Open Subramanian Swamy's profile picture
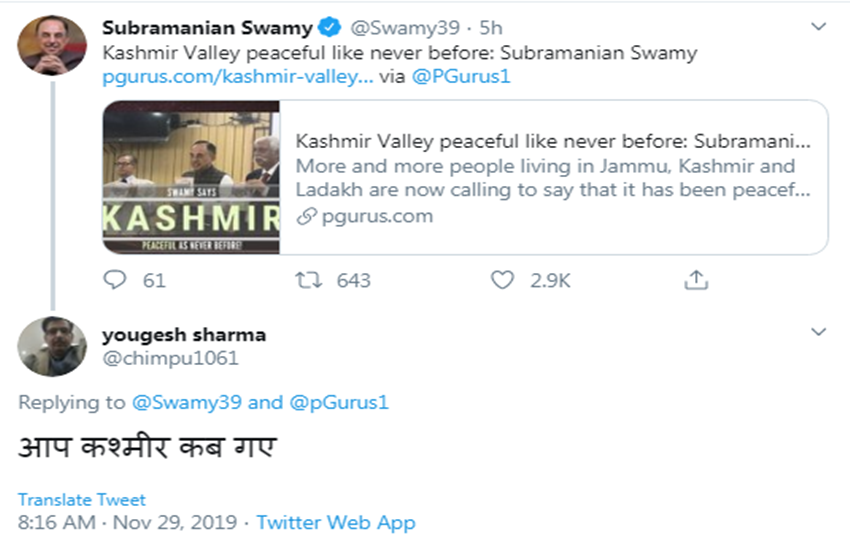Image resolution: width=850 pixels, height=550 pixels. point(46,46)
